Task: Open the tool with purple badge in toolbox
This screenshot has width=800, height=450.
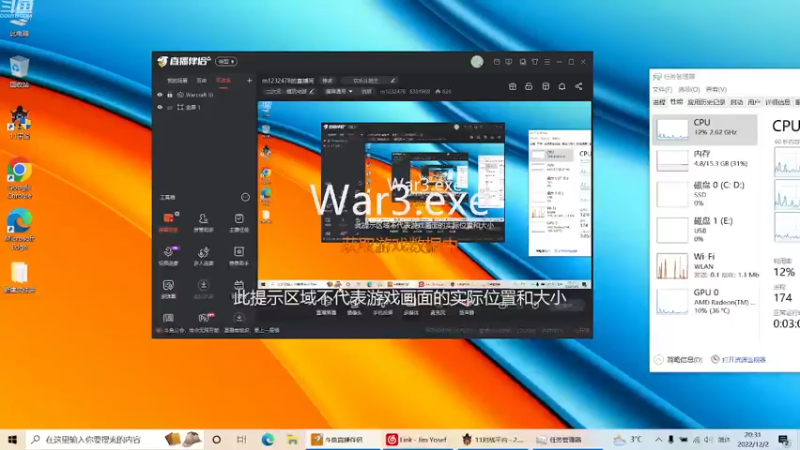Action: [168, 256]
